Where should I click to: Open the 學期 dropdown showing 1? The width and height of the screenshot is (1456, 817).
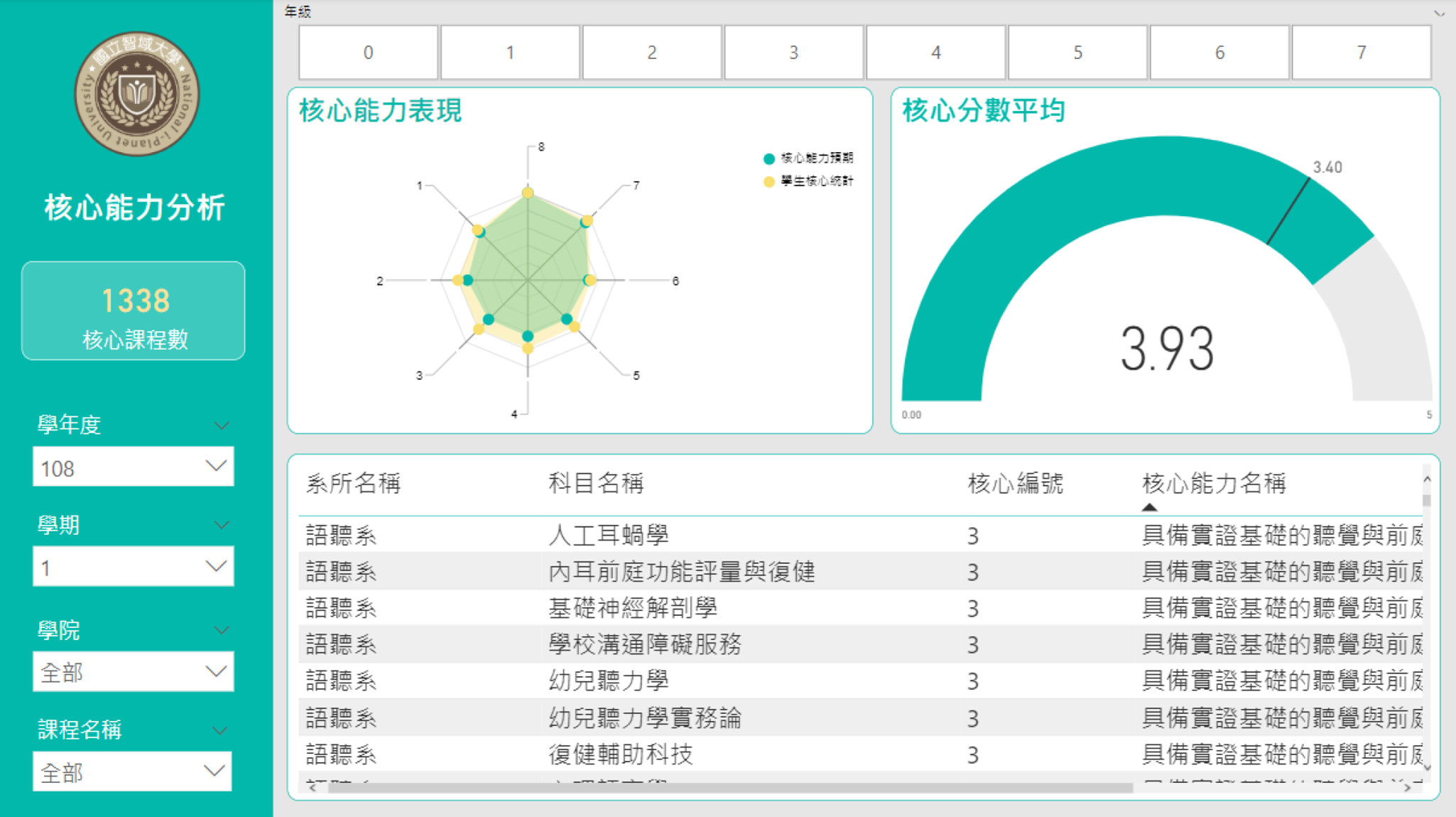[x=134, y=566]
